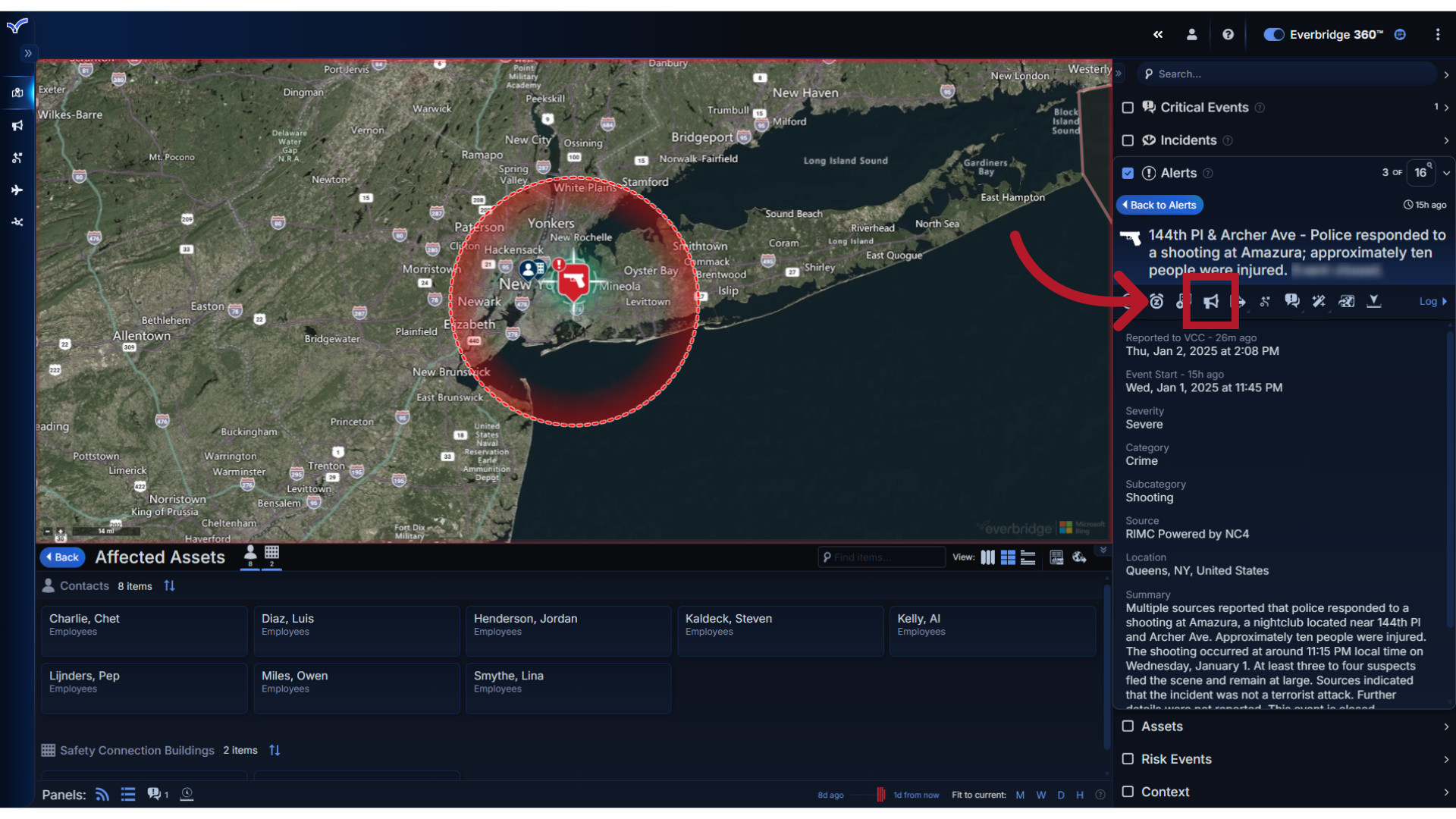Expand the Assets section arrow

pyautogui.click(x=1446, y=726)
